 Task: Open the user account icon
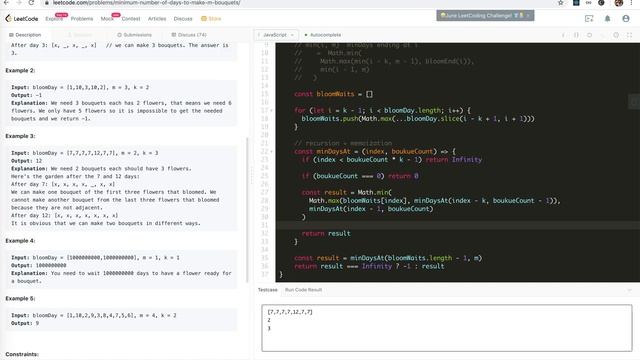pos(626,18)
